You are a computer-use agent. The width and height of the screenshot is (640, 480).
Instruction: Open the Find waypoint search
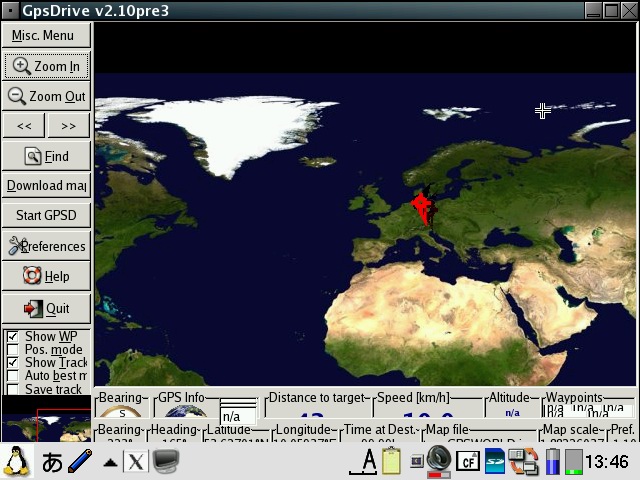[46, 156]
